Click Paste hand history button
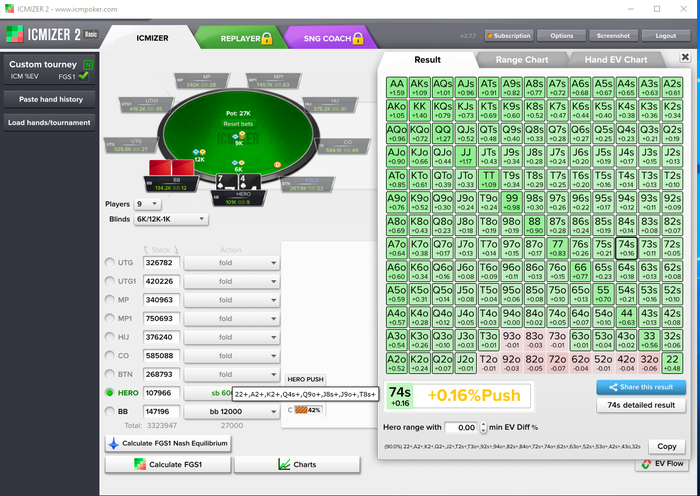The height and width of the screenshot is (496, 700). [x=50, y=100]
